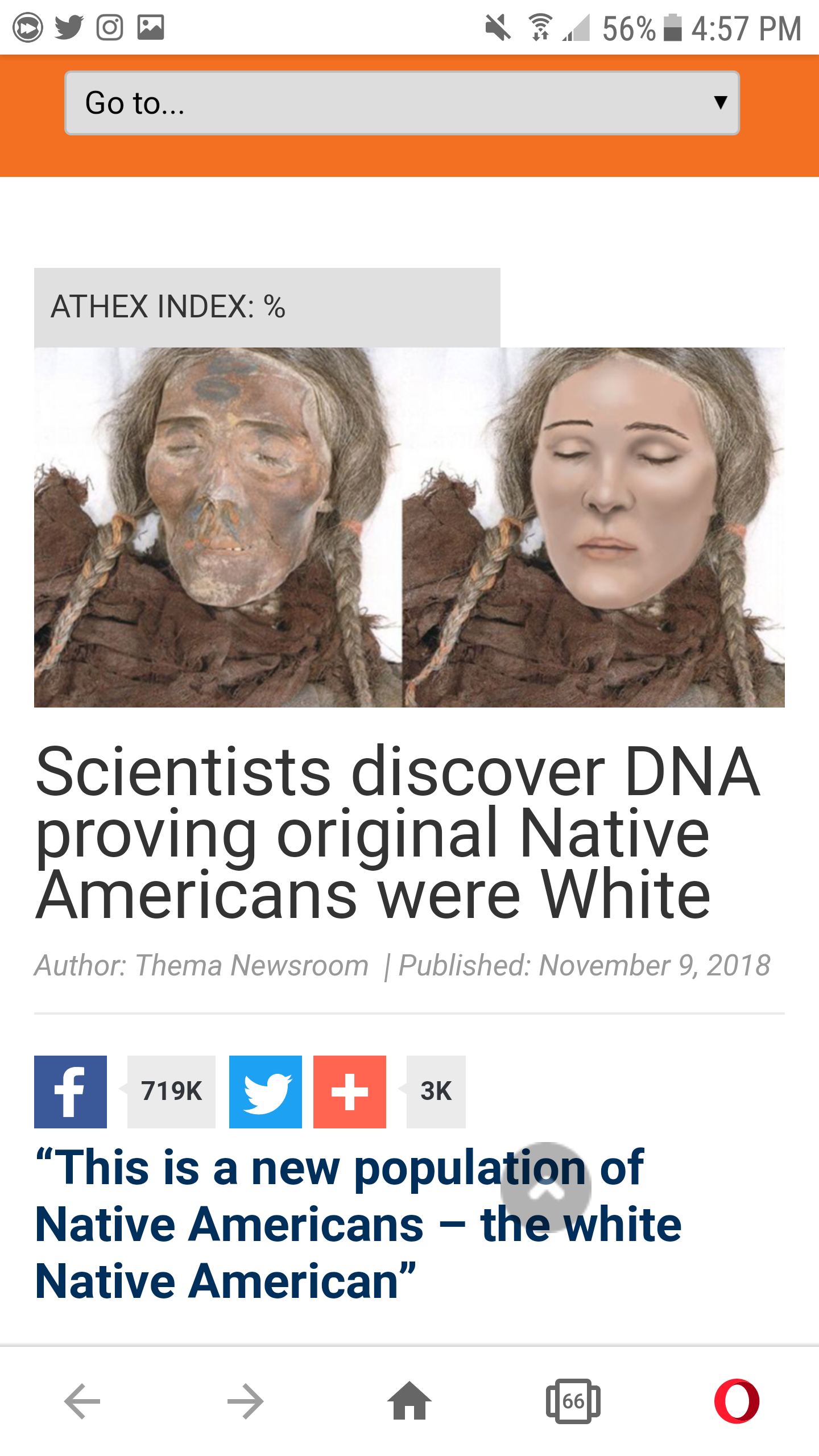This screenshot has height=1456, width=819.
Task: Open more sharing options plus button
Action: tap(350, 1091)
